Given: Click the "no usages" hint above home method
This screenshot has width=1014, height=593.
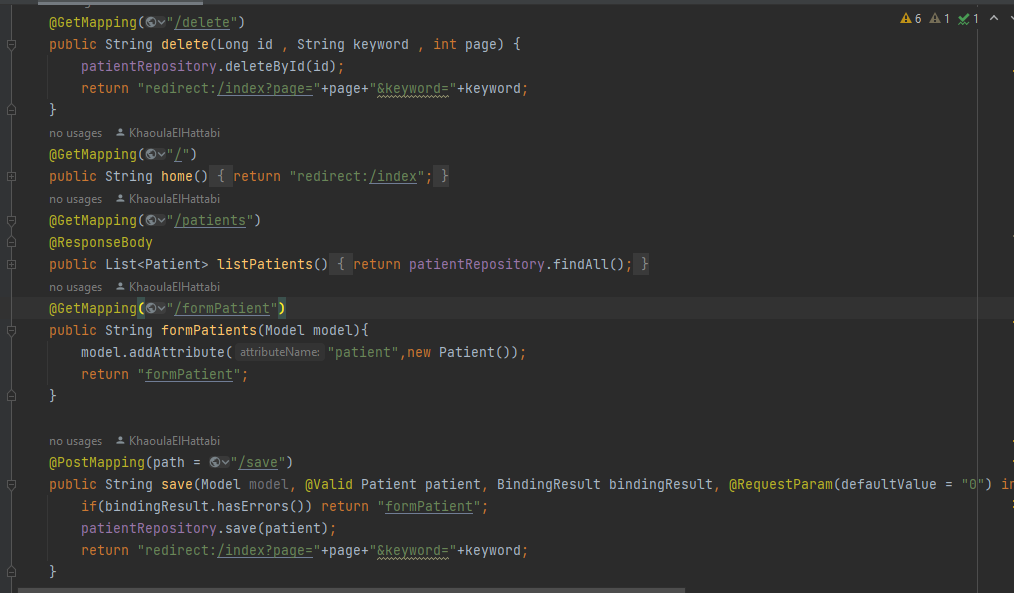Looking at the screenshot, I should pos(76,132).
